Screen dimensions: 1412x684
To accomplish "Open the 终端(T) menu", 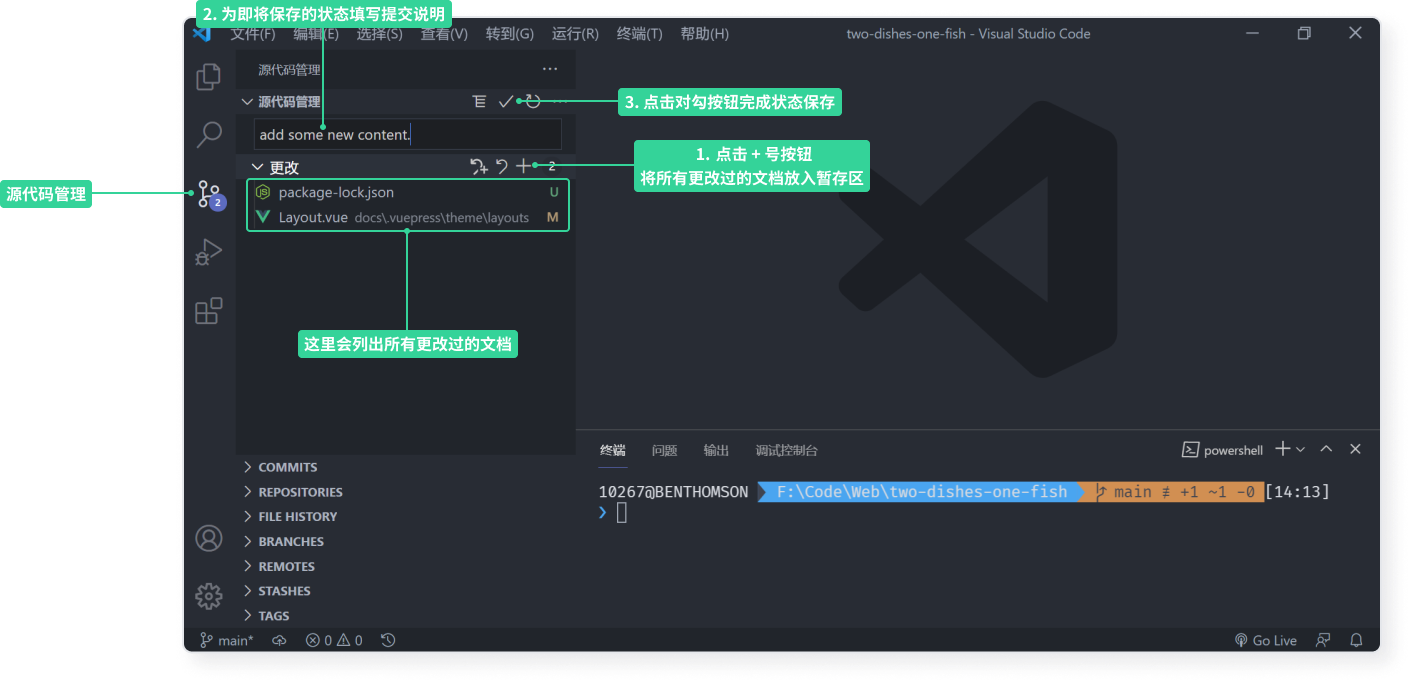I will tap(640, 33).
